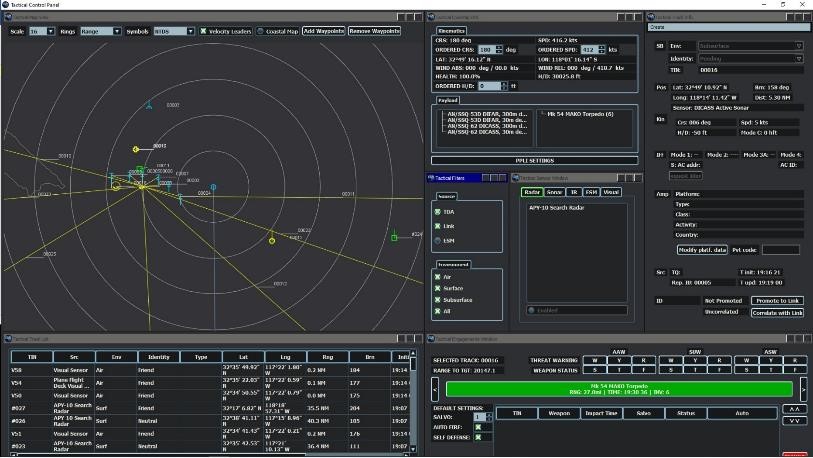Enable the Coastal Map option
This screenshot has width=813, height=458.
point(260,31)
